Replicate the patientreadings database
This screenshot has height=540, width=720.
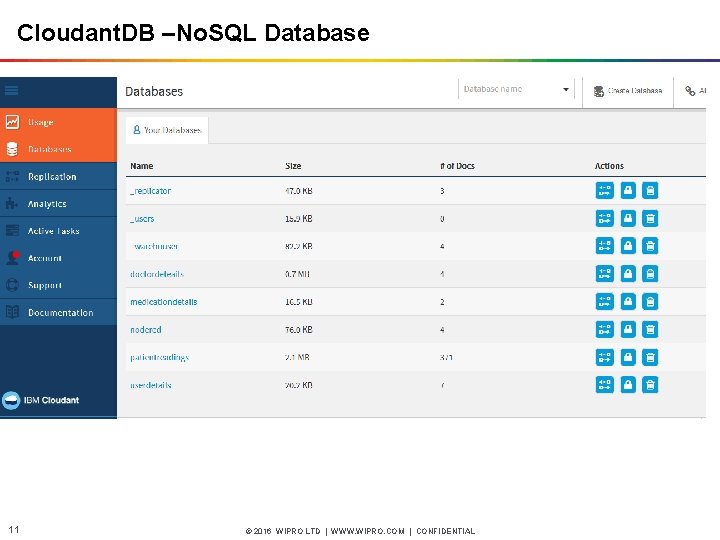[604, 357]
